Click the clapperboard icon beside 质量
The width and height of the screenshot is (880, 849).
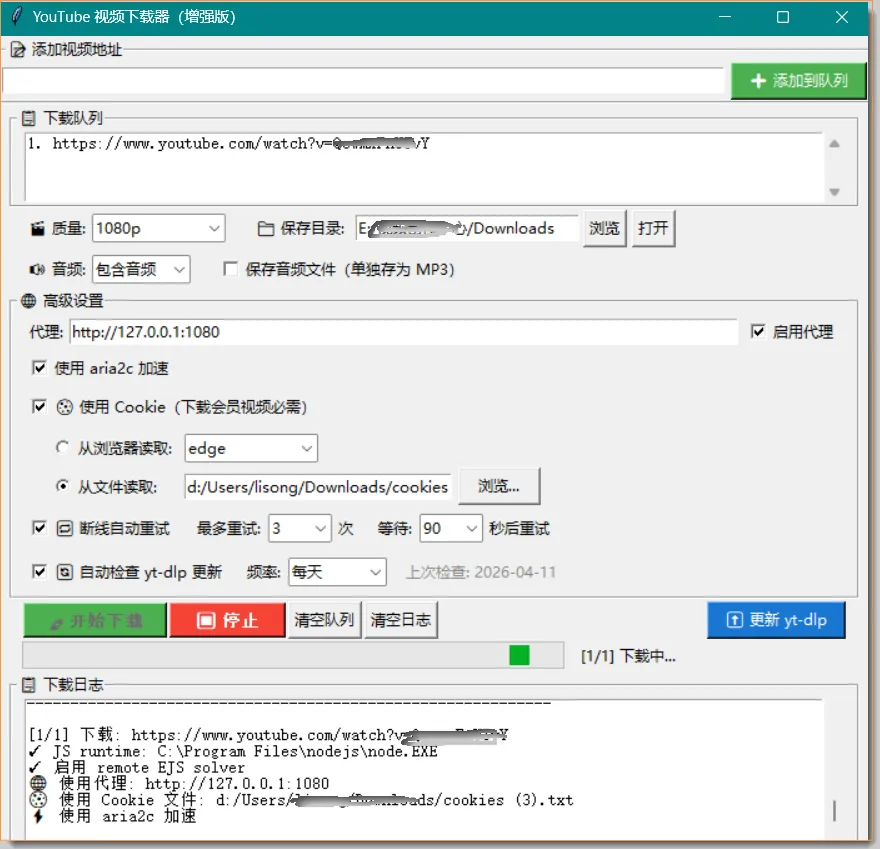37,228
